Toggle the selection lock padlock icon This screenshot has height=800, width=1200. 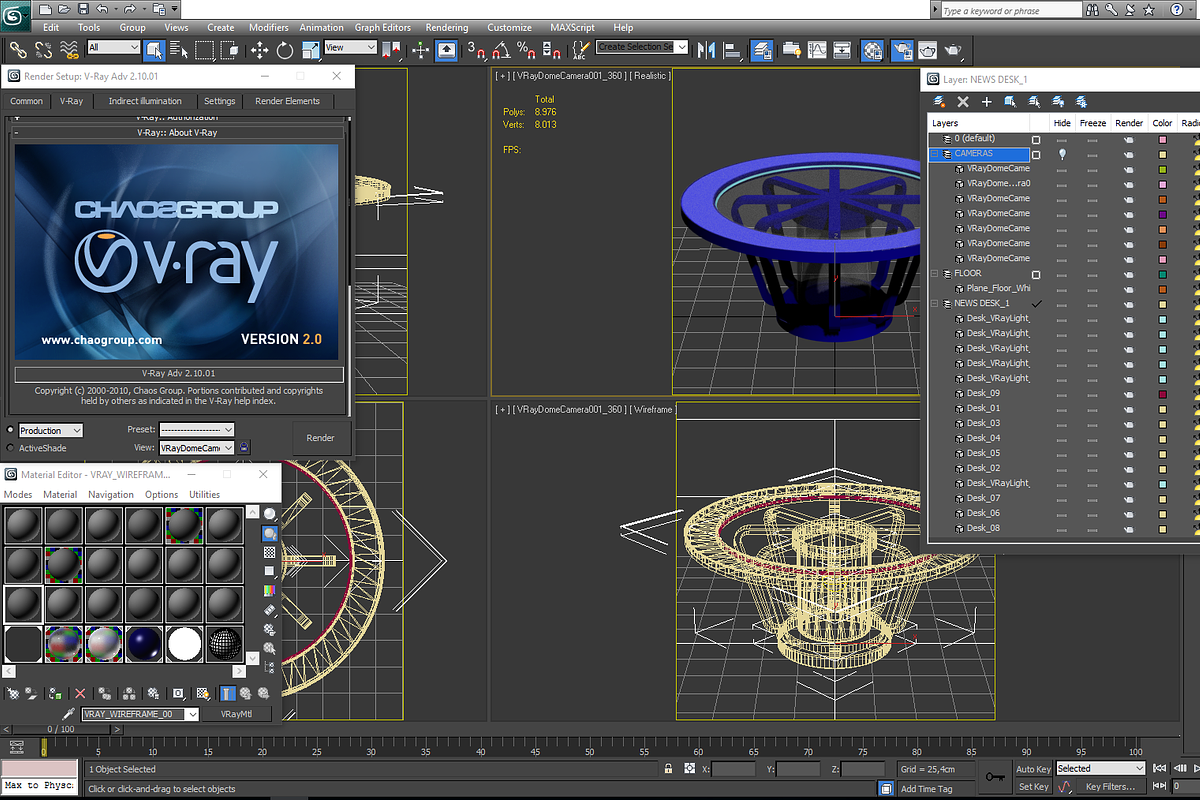tap(669, 769)
